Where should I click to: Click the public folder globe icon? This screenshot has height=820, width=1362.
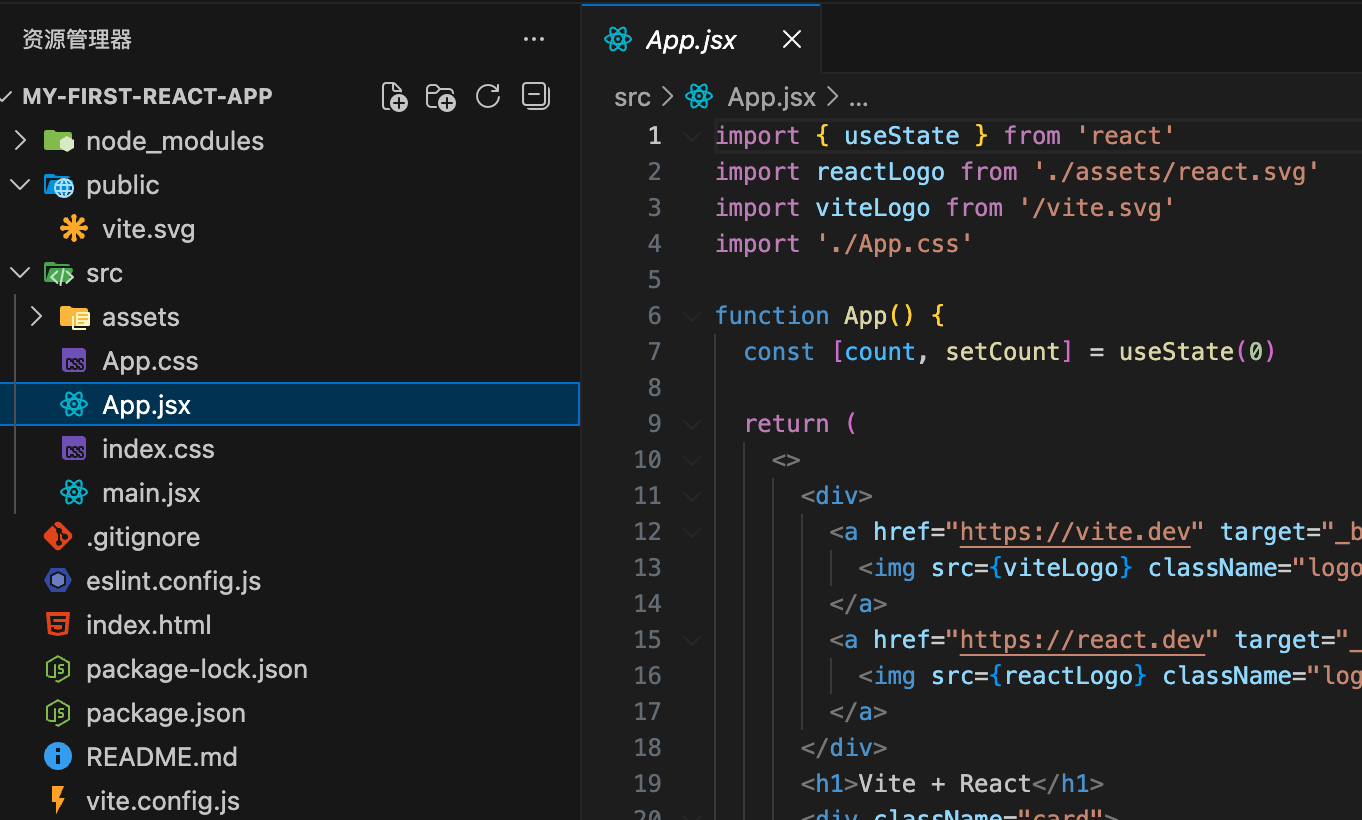point(59,185)
